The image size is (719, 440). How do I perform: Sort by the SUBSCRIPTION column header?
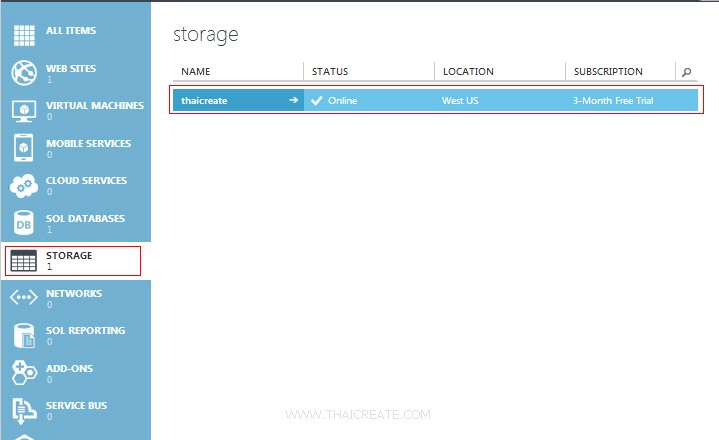tap(608, 72)
